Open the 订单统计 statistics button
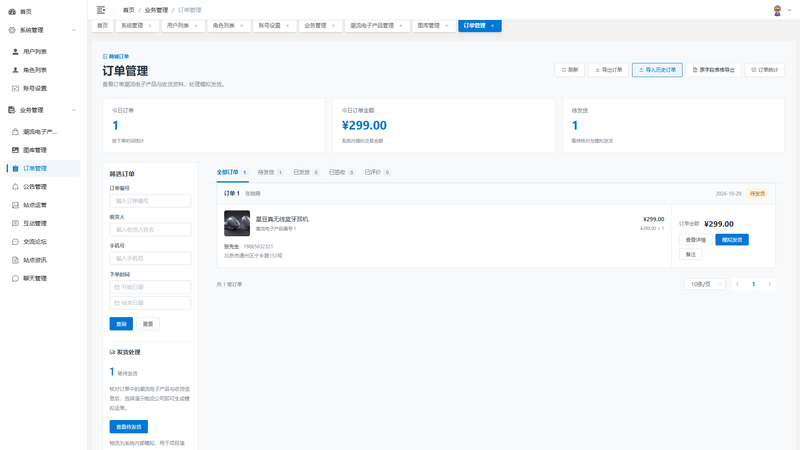800x450 pixels. click(x=764, y=70)
